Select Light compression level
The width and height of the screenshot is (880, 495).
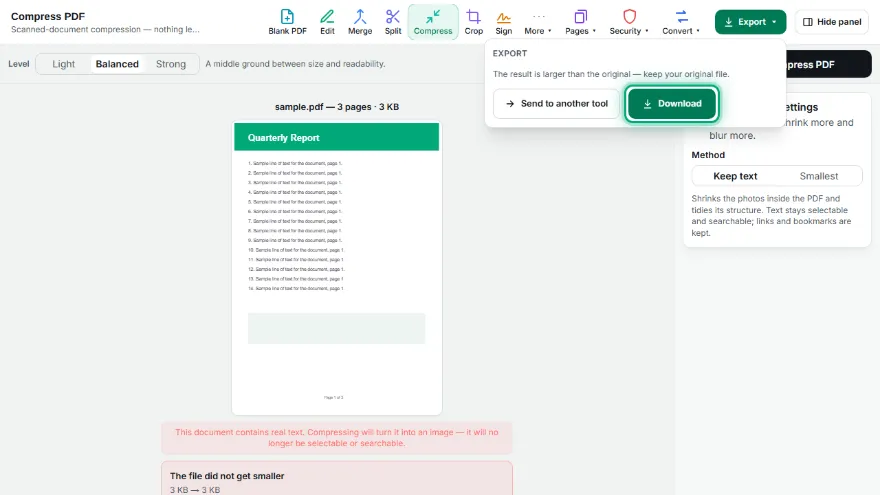(x=63, y=64)
